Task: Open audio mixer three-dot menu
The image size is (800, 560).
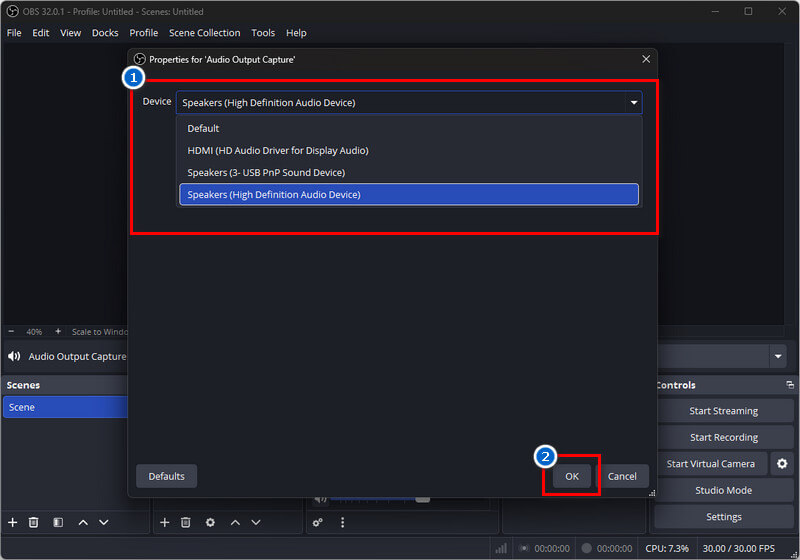Action: point(342,522)
